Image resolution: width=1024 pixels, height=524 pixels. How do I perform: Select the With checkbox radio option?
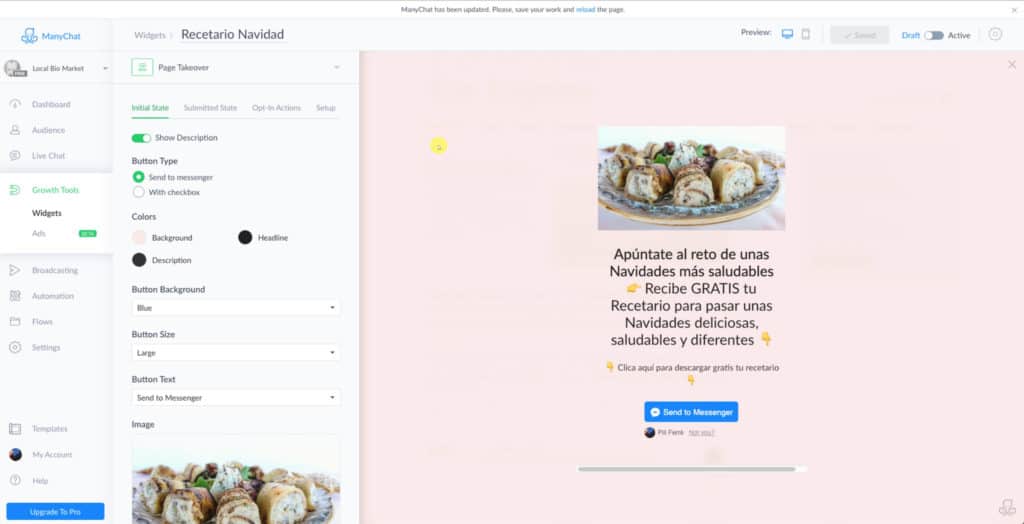138,192
